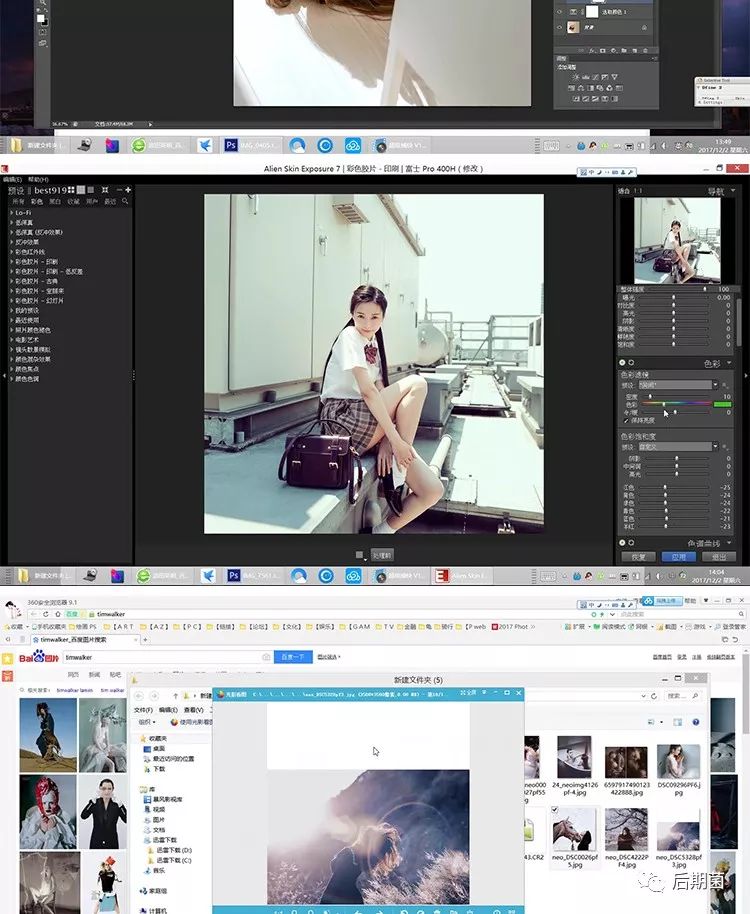The height and width of the screenshot is (914, 750).
Task: Switch presets to large grid view in Exposure
Action: pos(71,190)
